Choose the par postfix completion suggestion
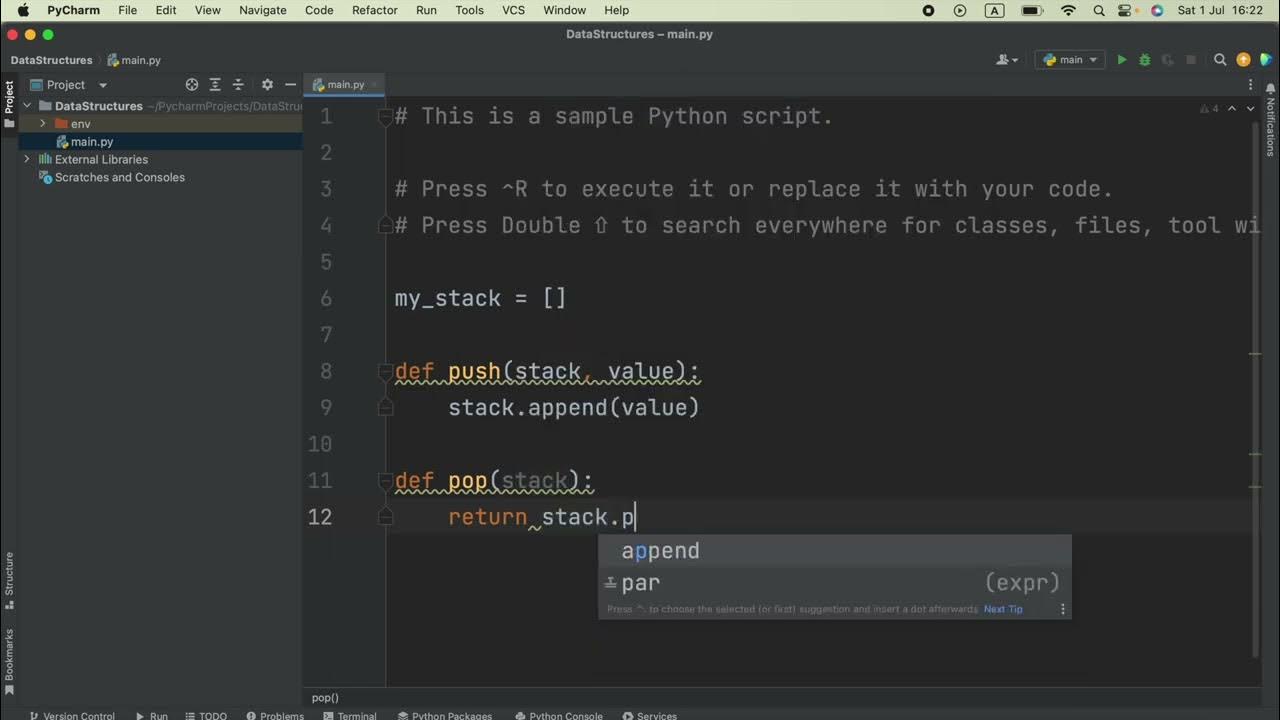Image resolution: width=1280 pixels, height=720 pixels. [835, 583]
